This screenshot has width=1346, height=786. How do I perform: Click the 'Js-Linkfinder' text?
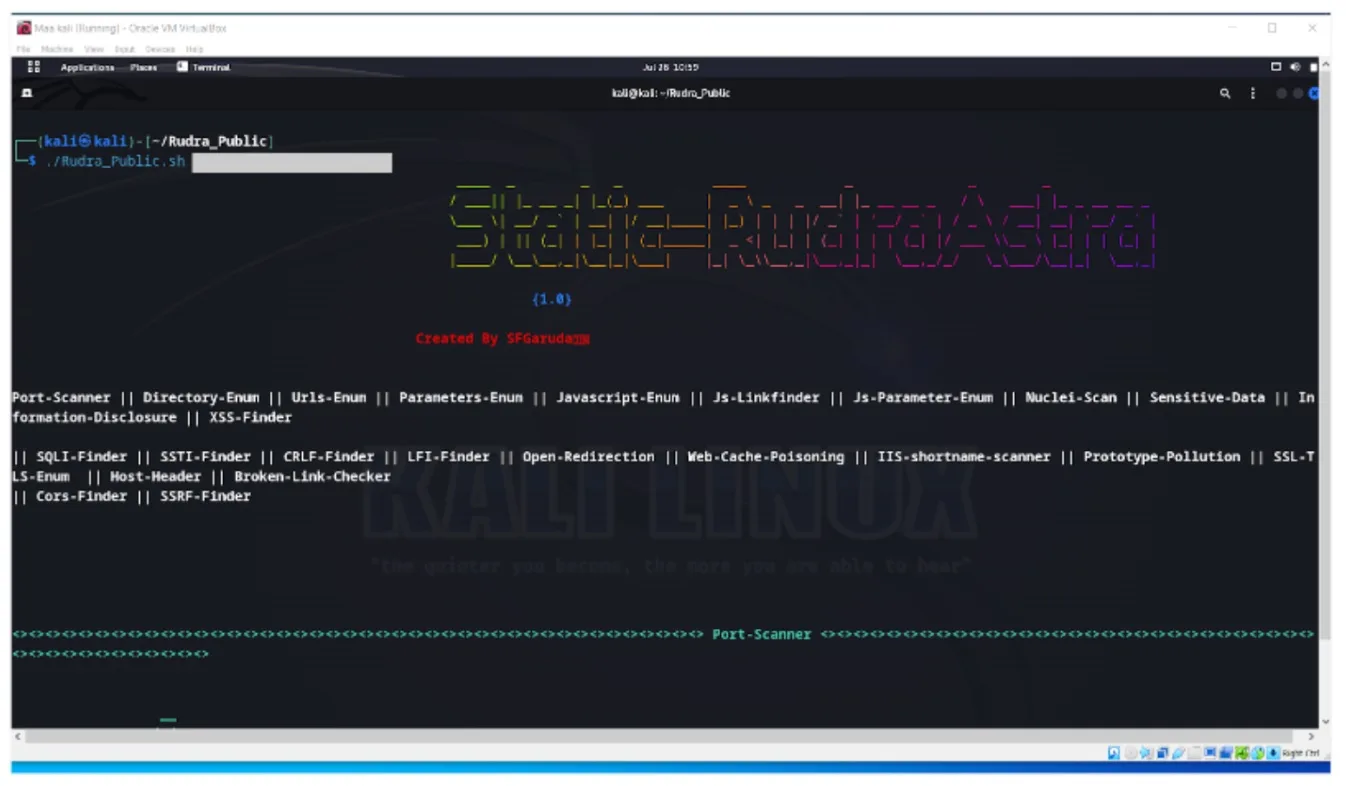pyautogui.click(x=766, y=397)
